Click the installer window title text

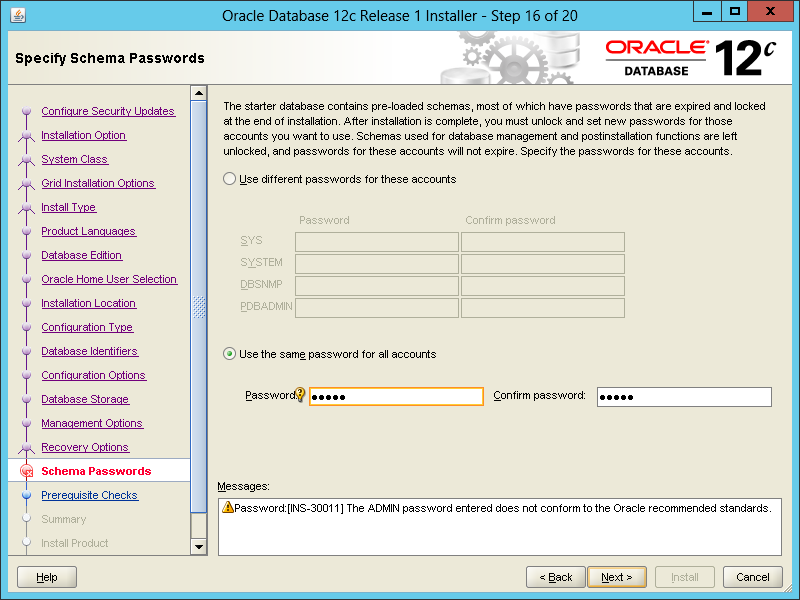click(x=399, y=16)
